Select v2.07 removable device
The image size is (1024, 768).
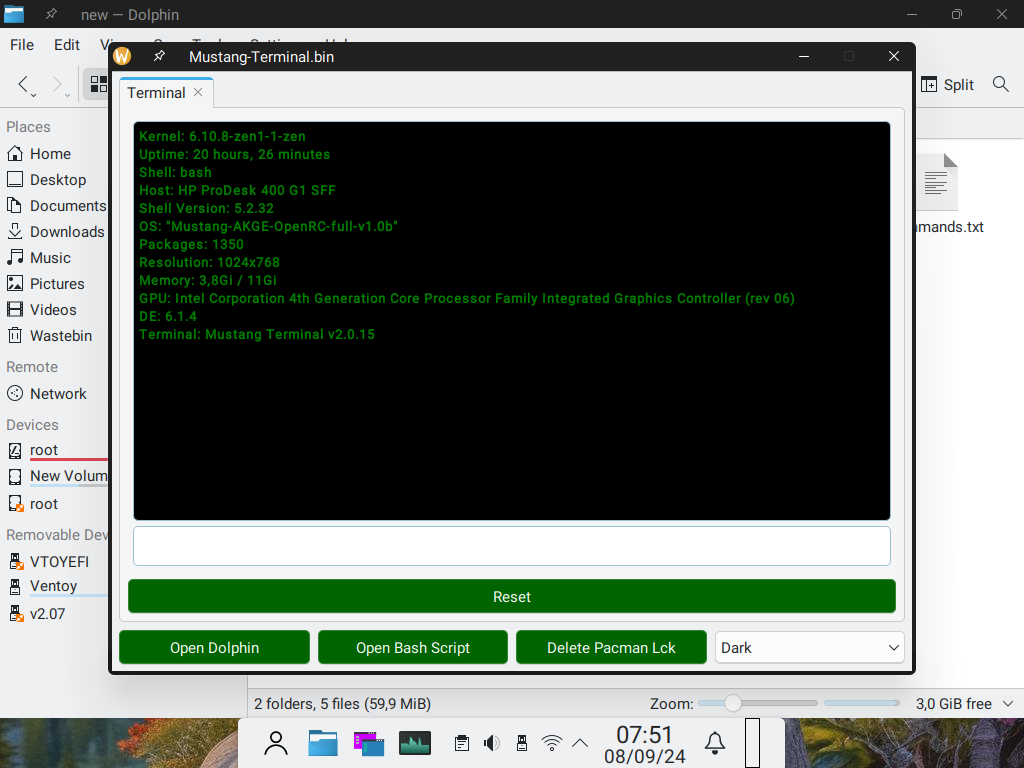coord(55,614)
